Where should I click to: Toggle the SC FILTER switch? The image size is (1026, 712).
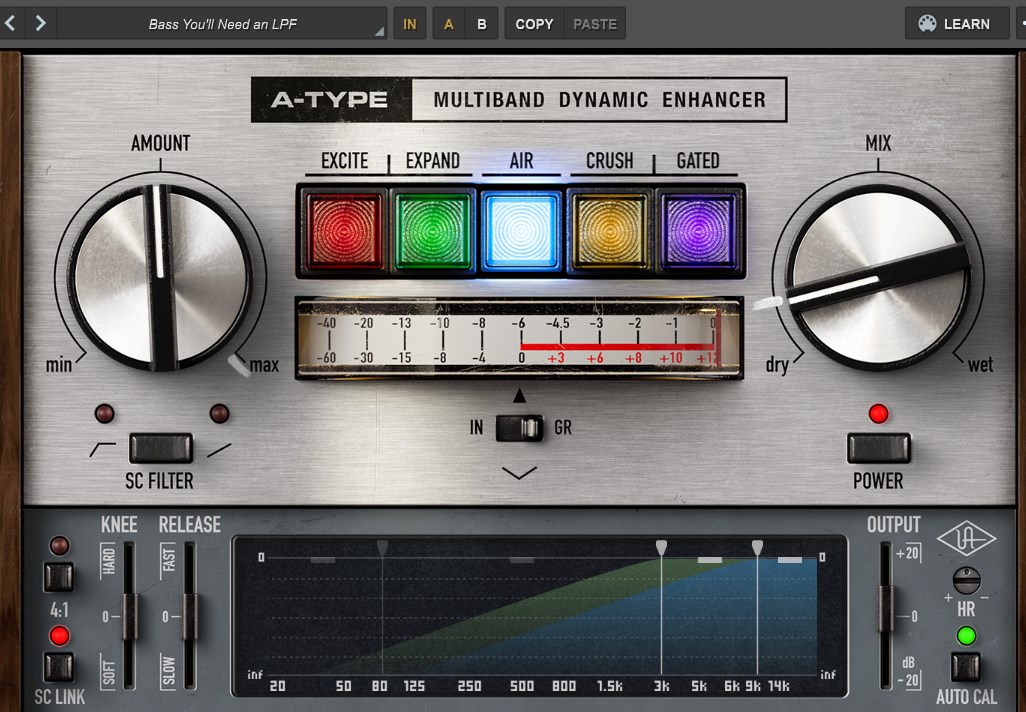[x=160, y=448]
